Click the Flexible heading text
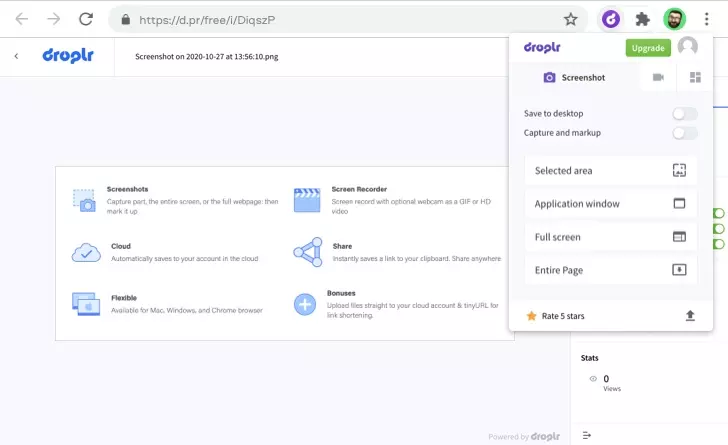This screenshot has height=445, width=728. pyautogui.click(x=124, y=298)
